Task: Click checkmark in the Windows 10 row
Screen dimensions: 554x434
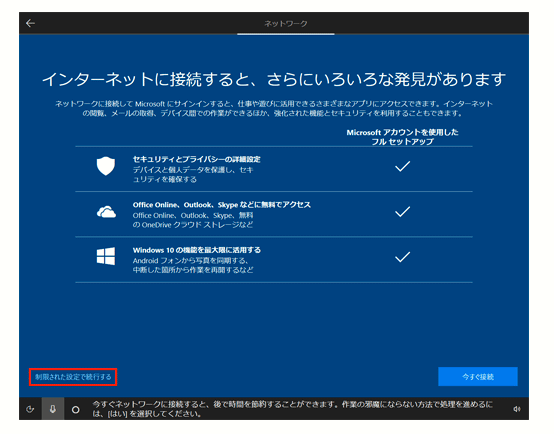Action: click(x=402, y=257)
